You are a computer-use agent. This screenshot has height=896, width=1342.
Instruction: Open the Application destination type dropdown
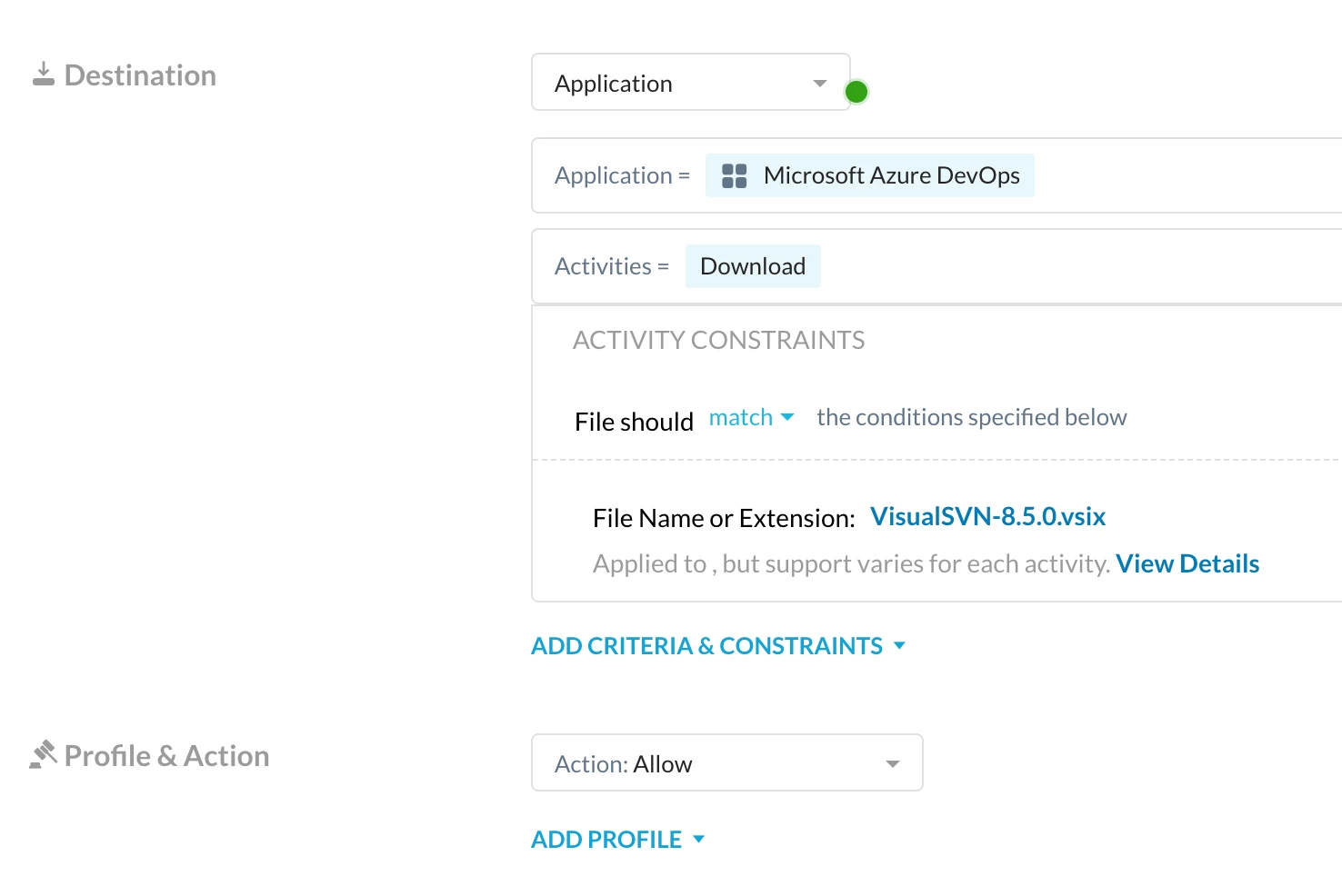click(x=689, y=83)
